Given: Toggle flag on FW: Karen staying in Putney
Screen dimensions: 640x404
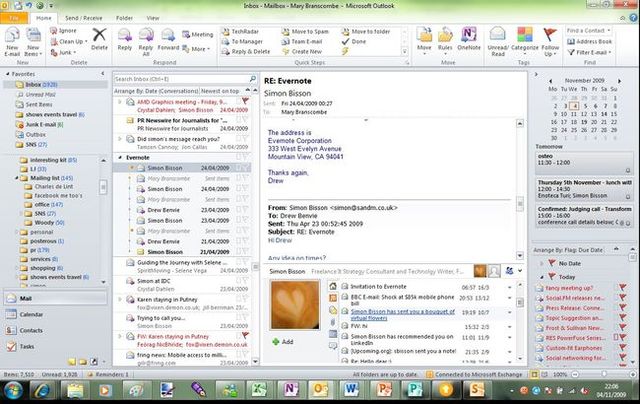Looking at the screenshot, I should (x=245, y=335).
